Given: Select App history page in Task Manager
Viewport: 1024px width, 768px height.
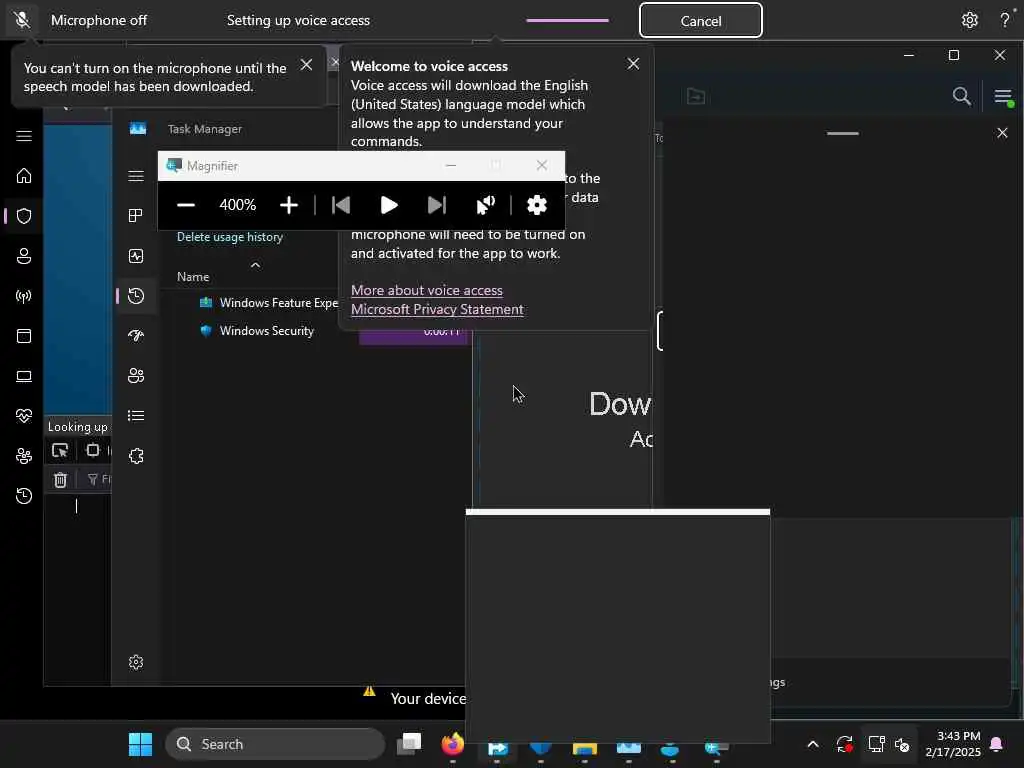Looking at the screenshot, I should point(136,296).
